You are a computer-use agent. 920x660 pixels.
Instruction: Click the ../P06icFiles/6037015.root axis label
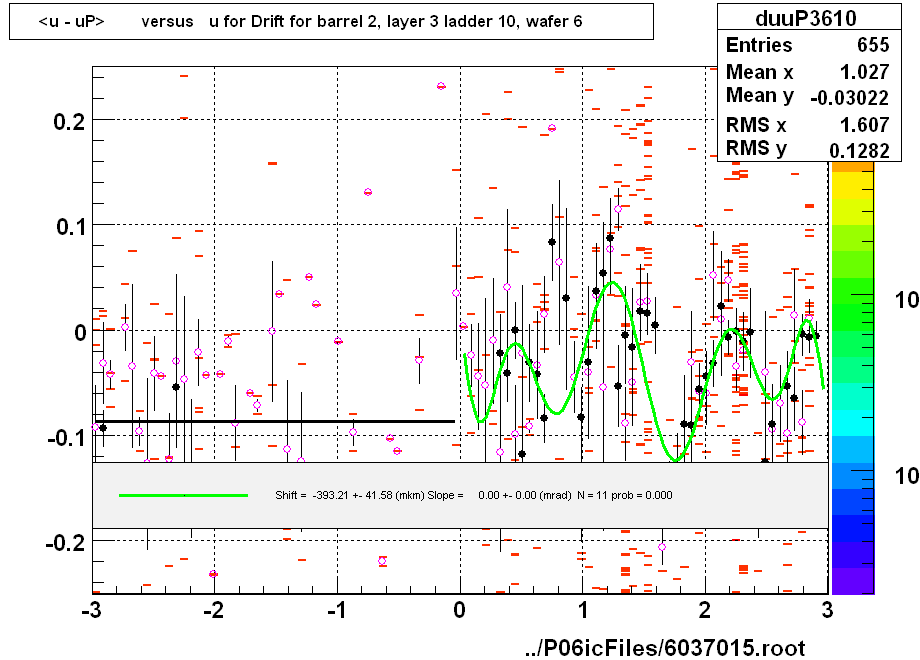coord(665,648)
